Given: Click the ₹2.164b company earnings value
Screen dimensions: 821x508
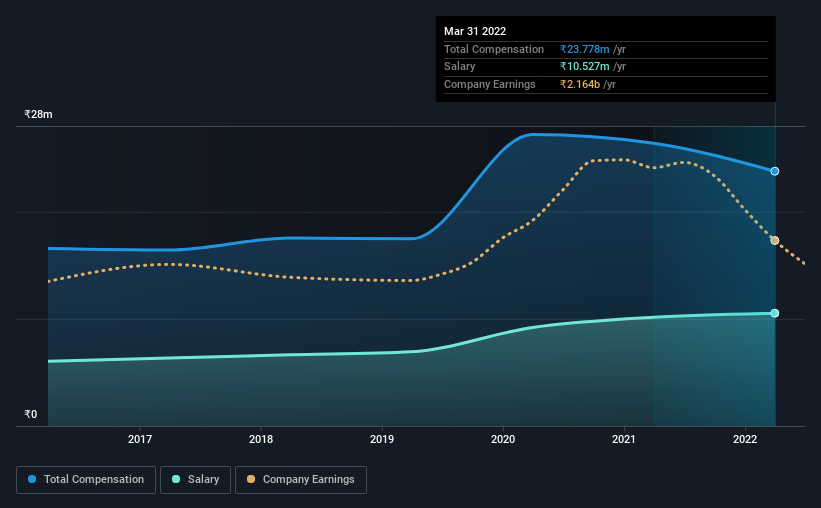Looking at the screenshot, I should [580, 84].
